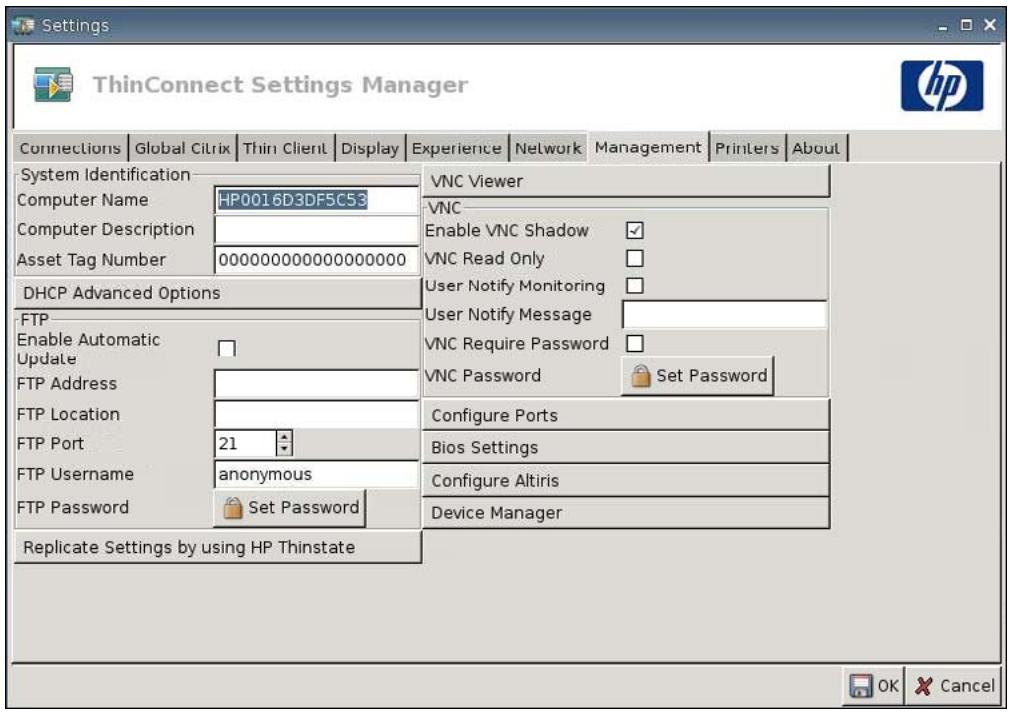Open DHCP Advanced Options

click(218, 293)
